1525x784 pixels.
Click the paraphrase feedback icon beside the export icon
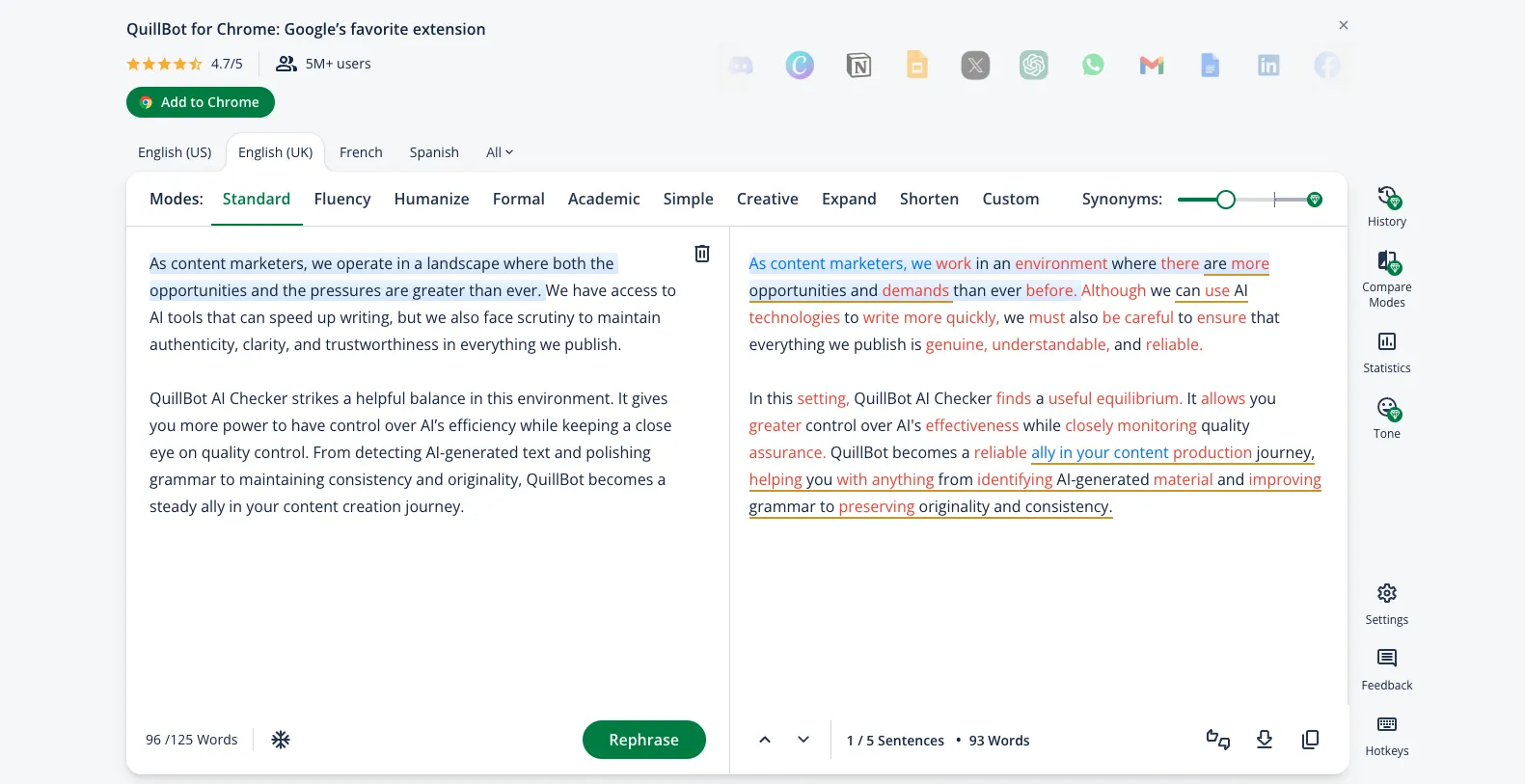[x=1218, y=740]
